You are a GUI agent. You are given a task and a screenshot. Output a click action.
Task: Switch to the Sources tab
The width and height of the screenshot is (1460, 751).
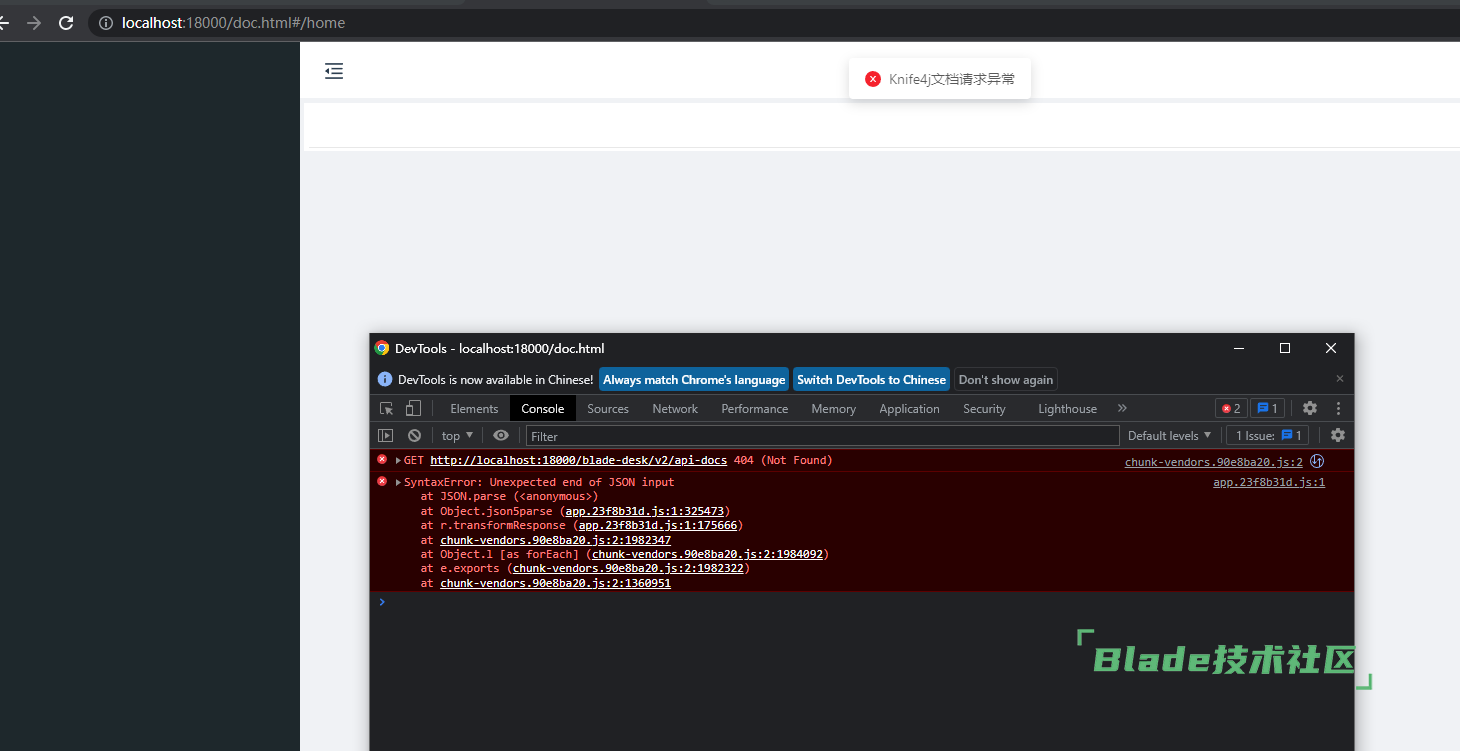[x=608, y=408]
